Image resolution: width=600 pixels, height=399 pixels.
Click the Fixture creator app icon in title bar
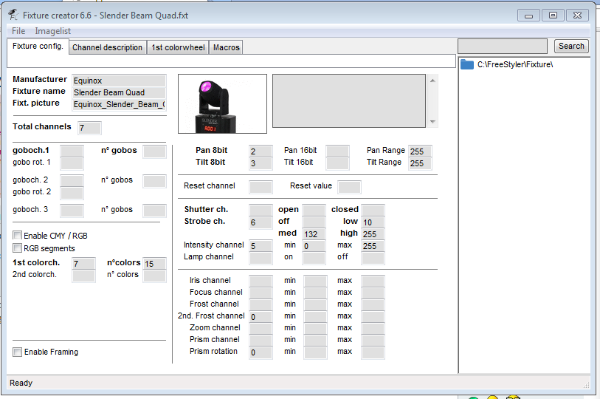click(x=13, y=15)
